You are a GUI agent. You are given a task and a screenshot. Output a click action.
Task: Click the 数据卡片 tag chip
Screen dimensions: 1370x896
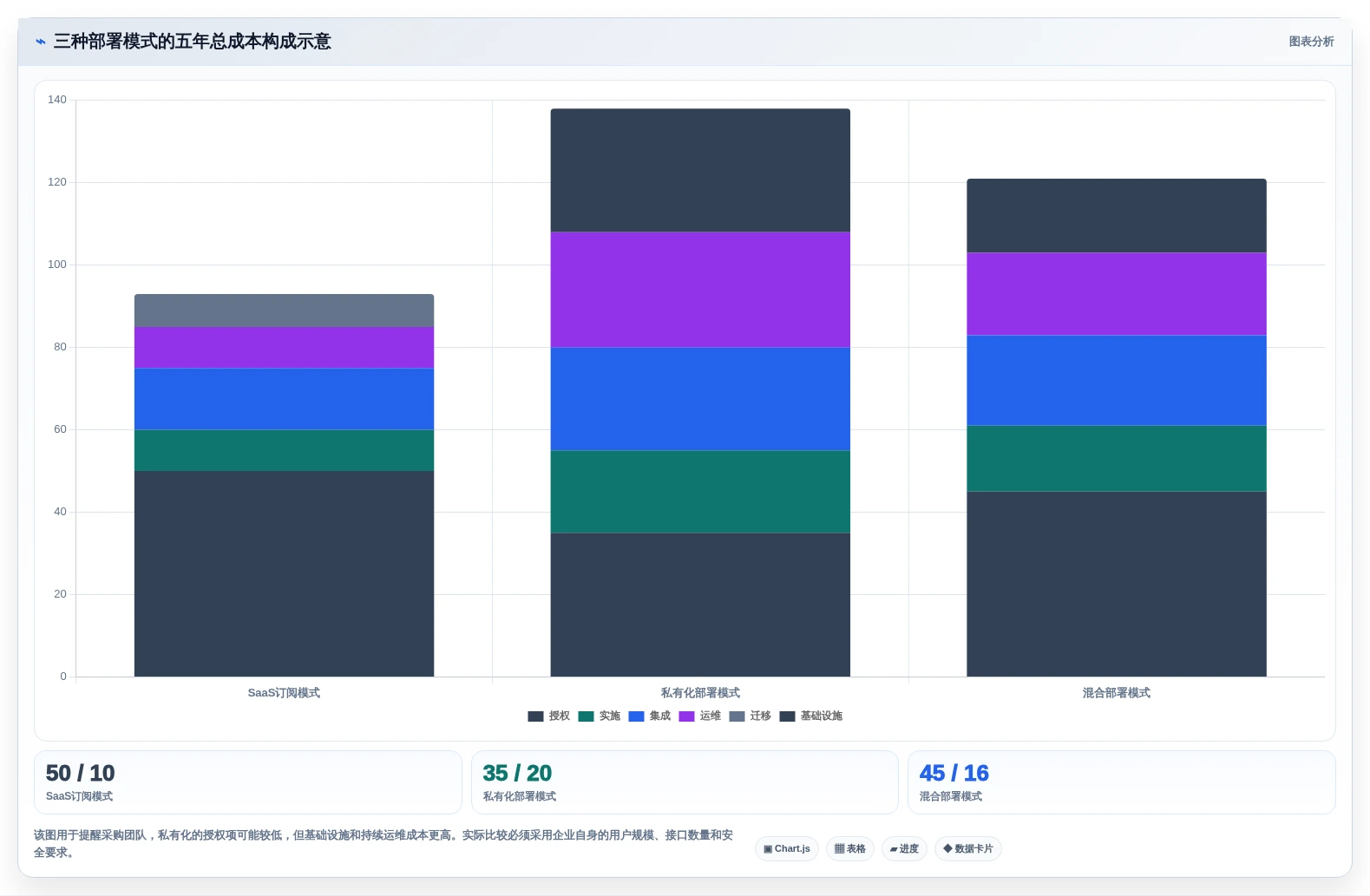pos(968,848)
